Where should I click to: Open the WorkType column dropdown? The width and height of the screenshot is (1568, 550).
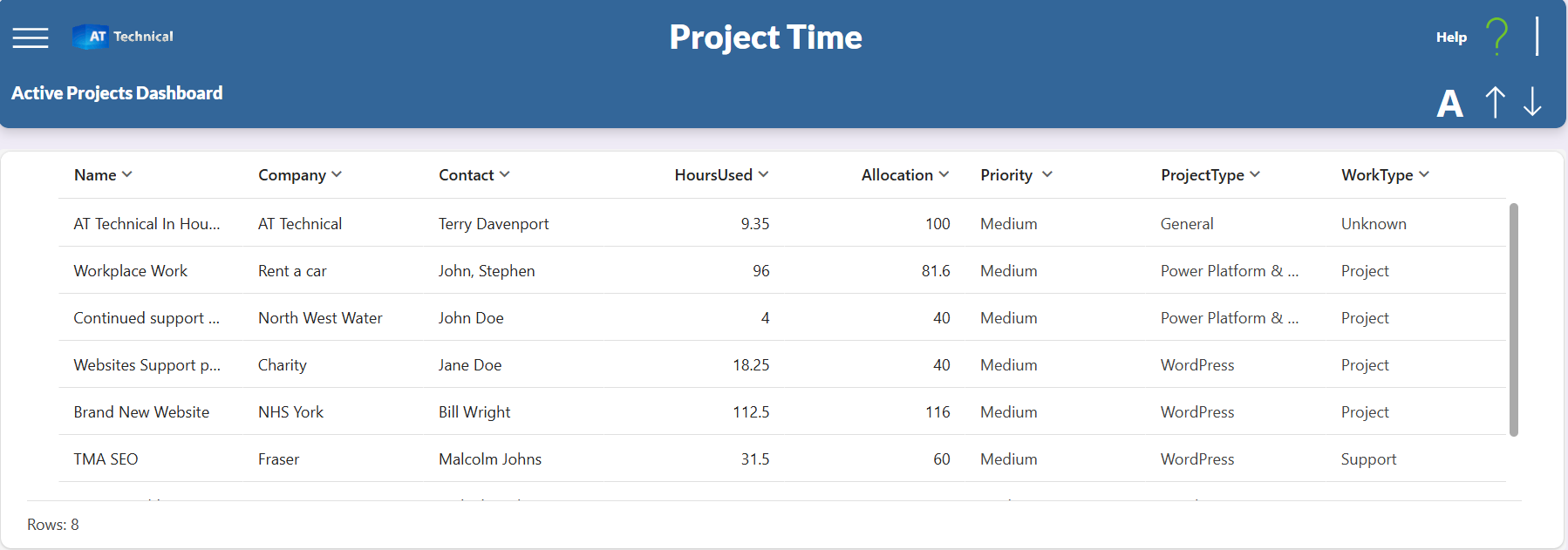(1424, 174)
